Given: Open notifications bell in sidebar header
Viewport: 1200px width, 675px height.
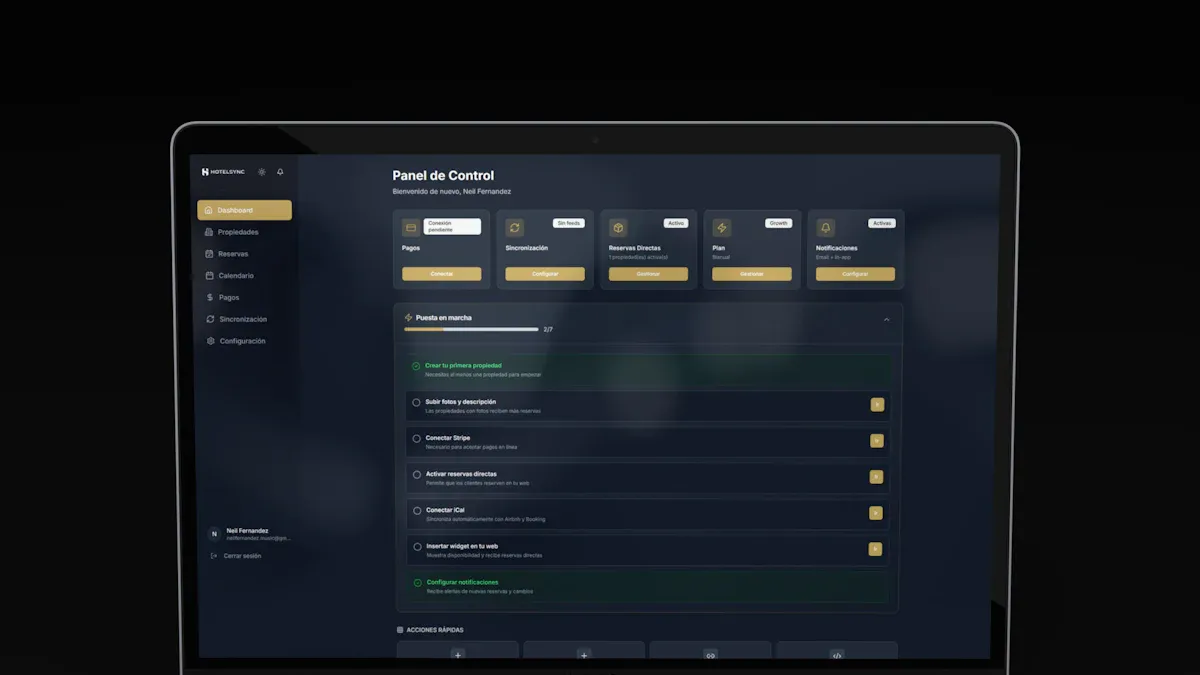Looking at the screenshot, I should tap(280, 172).
